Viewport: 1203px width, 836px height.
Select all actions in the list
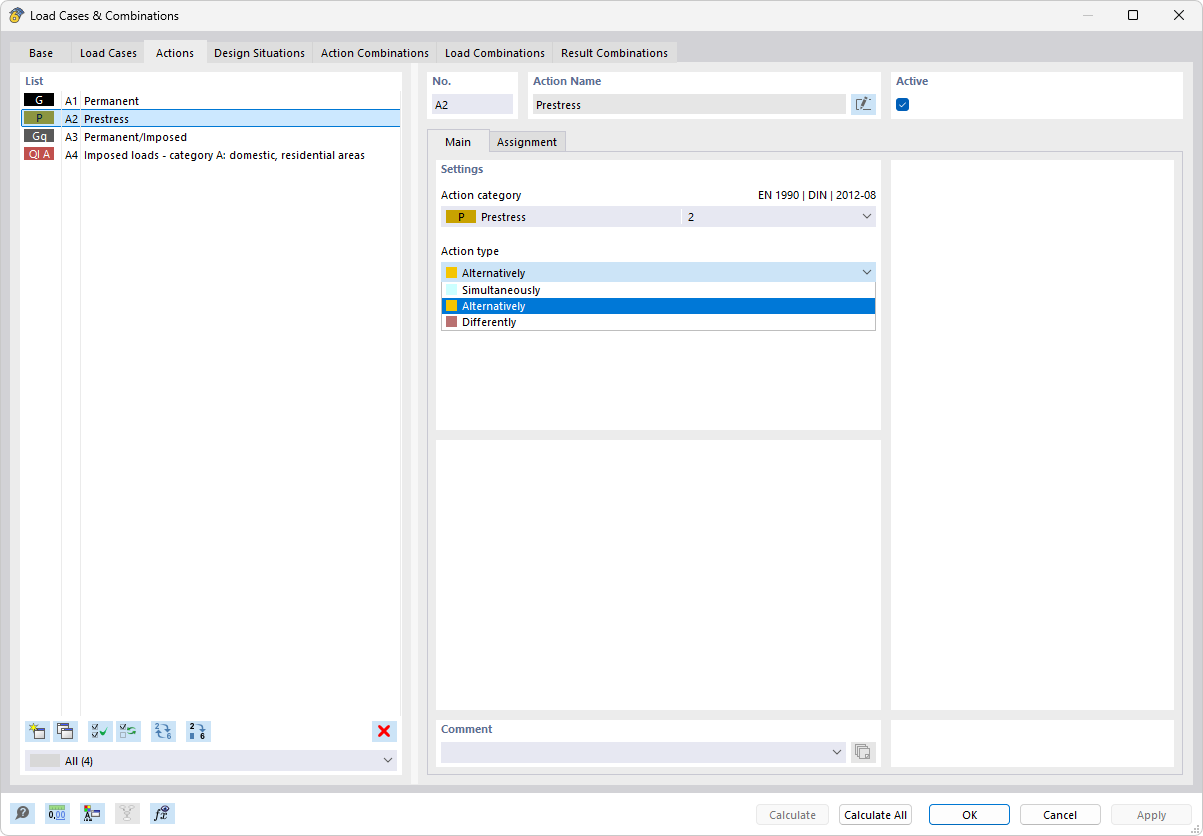pyautogui.click(x=99, y=731)
